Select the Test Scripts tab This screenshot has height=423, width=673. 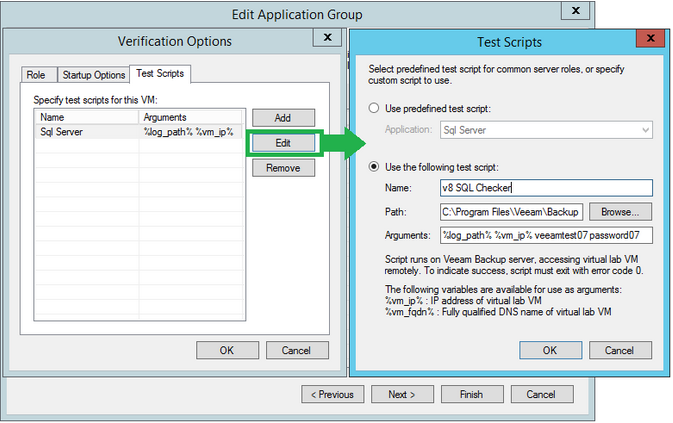(161, 74)
